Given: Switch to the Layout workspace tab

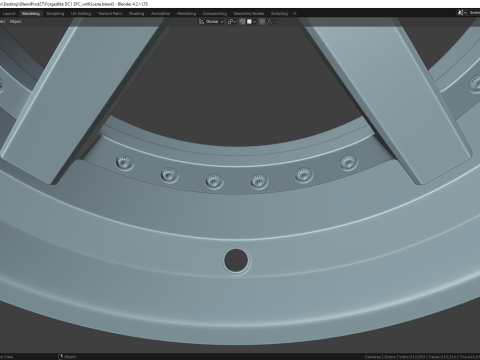Looking at the screenshot, I should (9, 14).
